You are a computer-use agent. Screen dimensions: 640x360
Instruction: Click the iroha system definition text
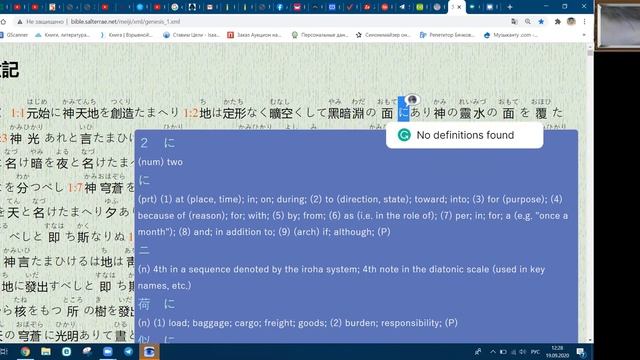[342, 277]
